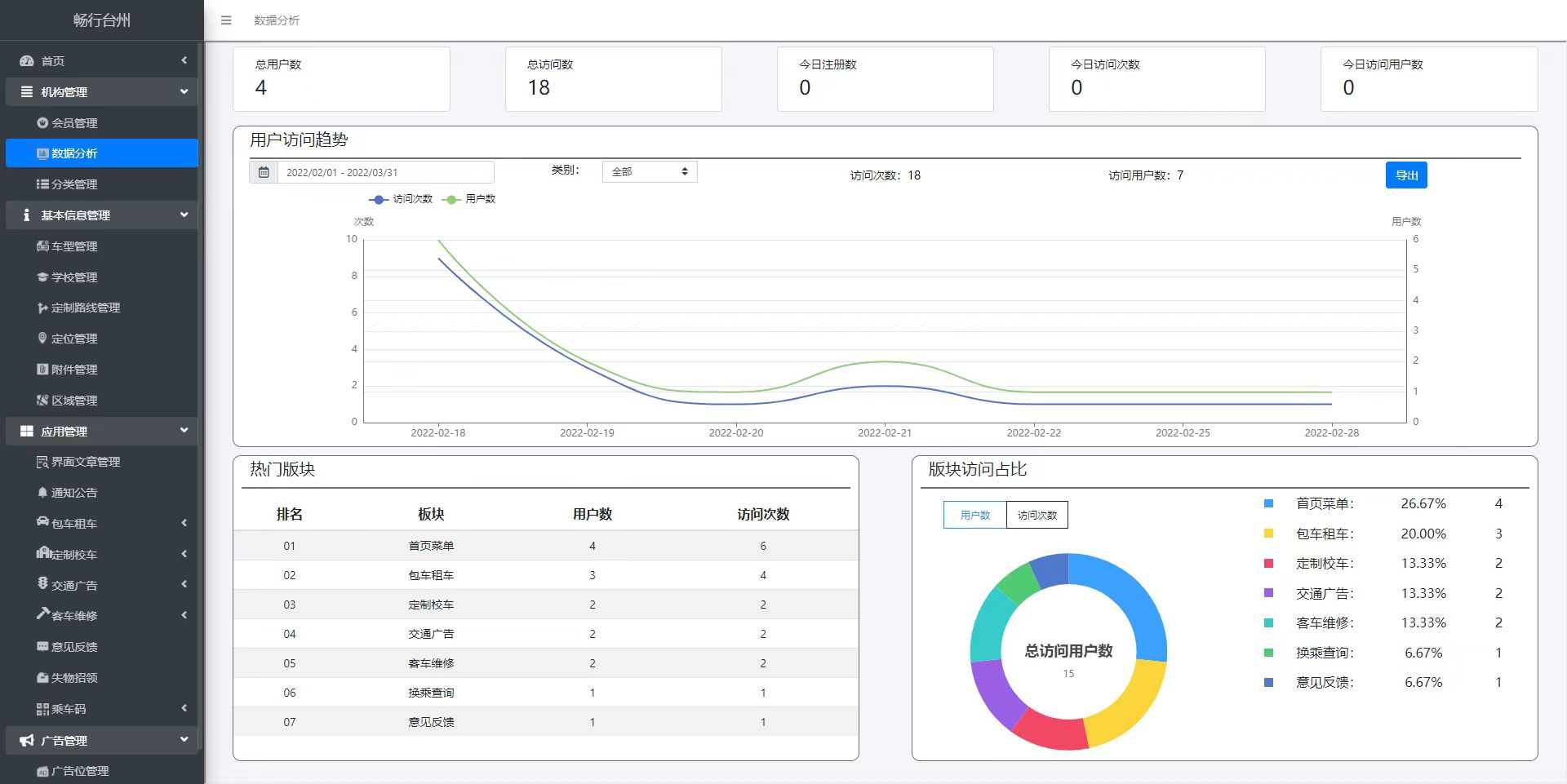The width and height of the screenshot is (1567, 784).
Task: Click the 今日访问用户数 summary card
Action: 1429,79
